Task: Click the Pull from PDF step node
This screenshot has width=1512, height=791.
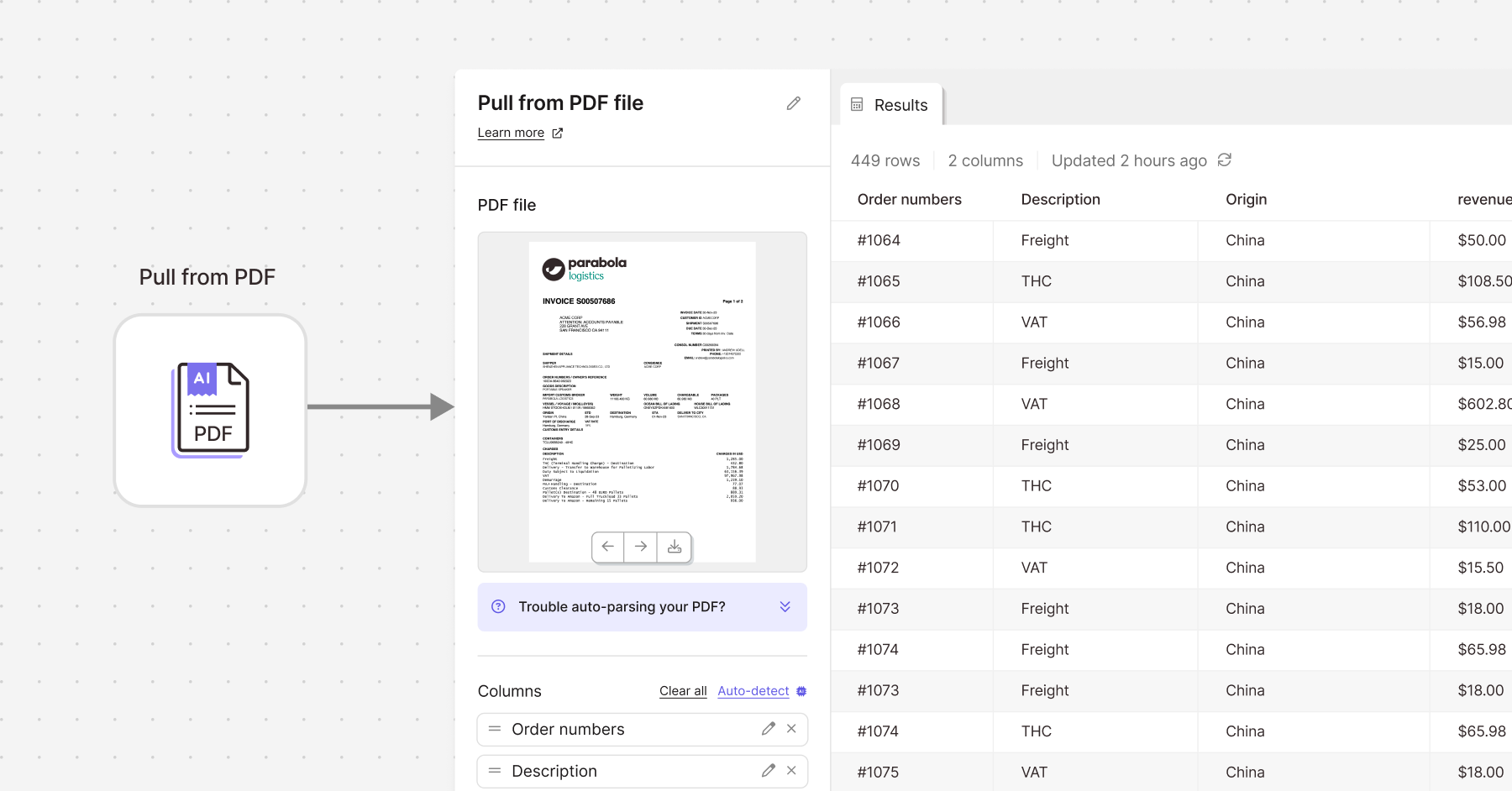Action: pos(210,411)
